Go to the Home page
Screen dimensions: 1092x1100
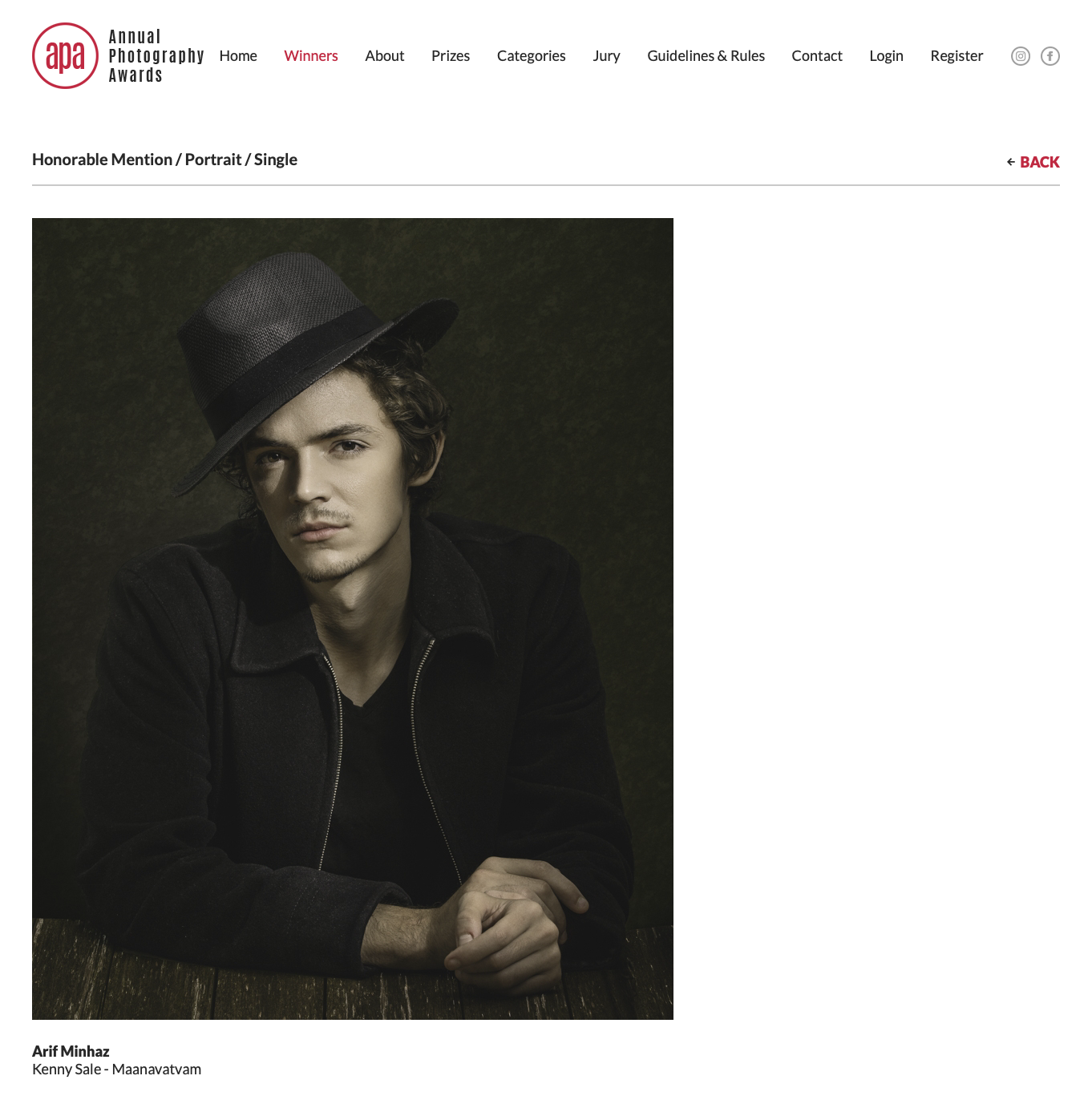238,55
